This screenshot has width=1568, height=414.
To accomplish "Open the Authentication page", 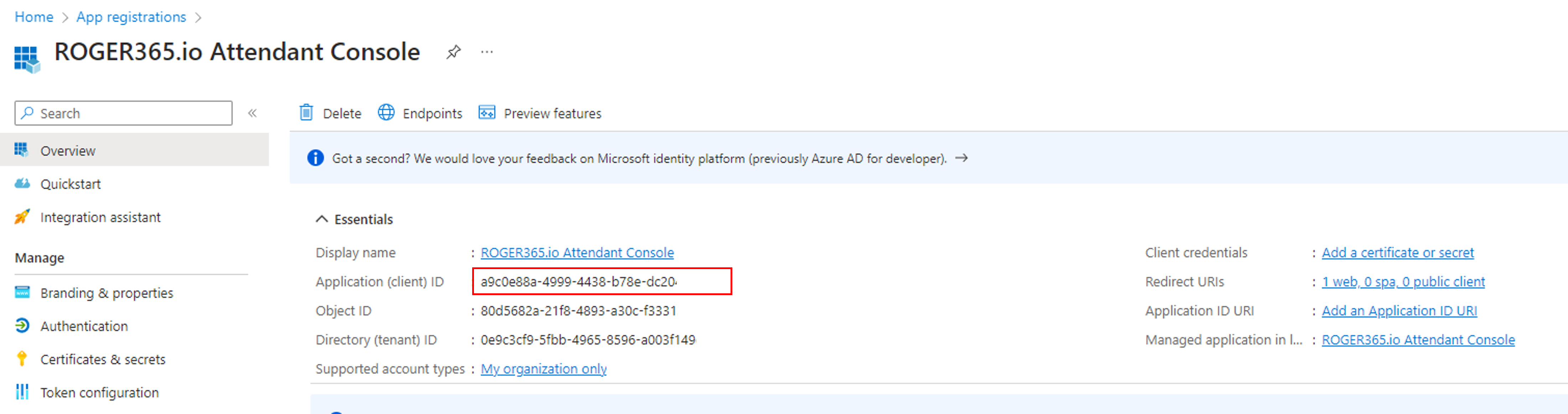I will [x=83, y=326].
